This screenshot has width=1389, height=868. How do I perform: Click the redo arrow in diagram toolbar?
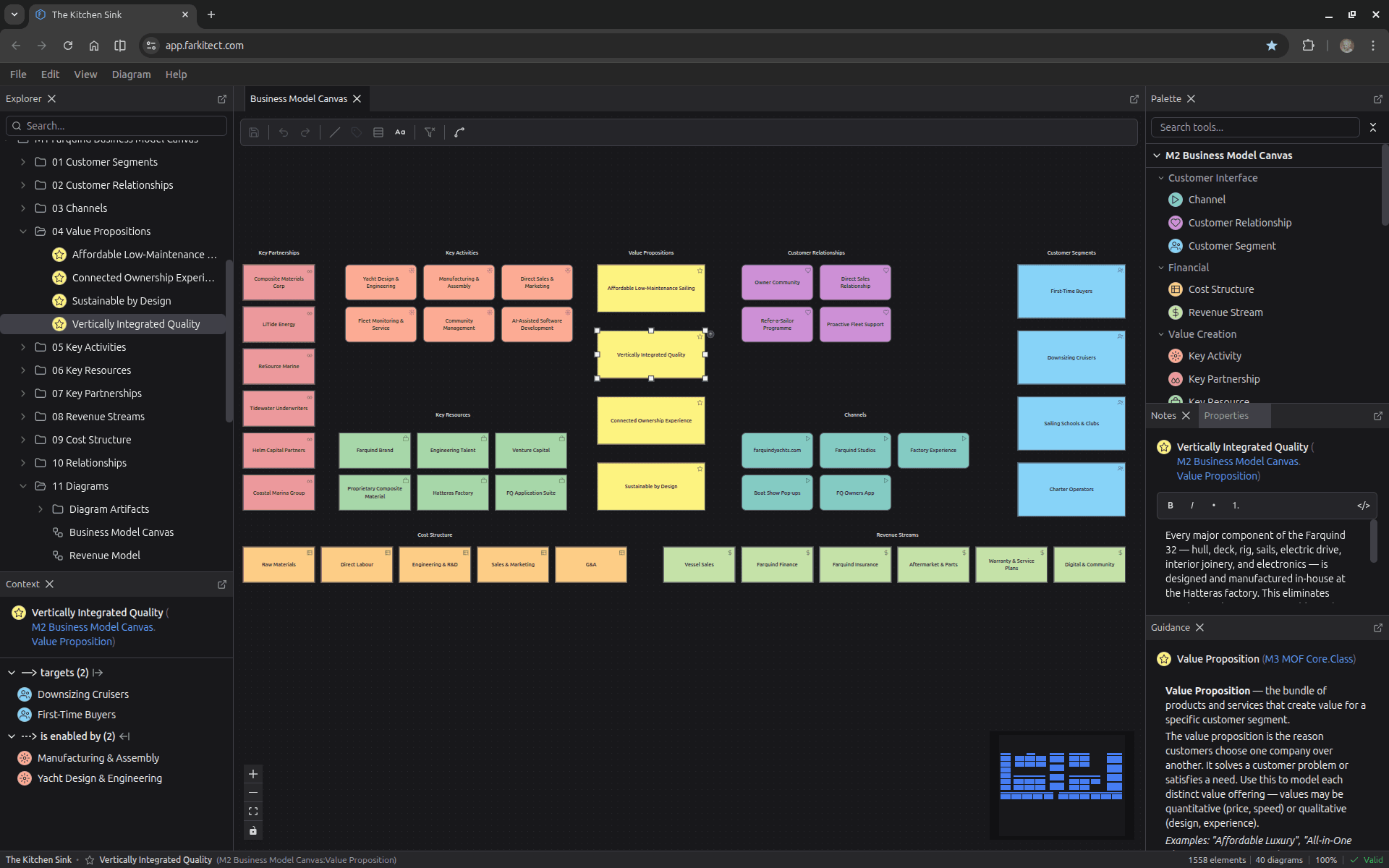coord(305,132)
